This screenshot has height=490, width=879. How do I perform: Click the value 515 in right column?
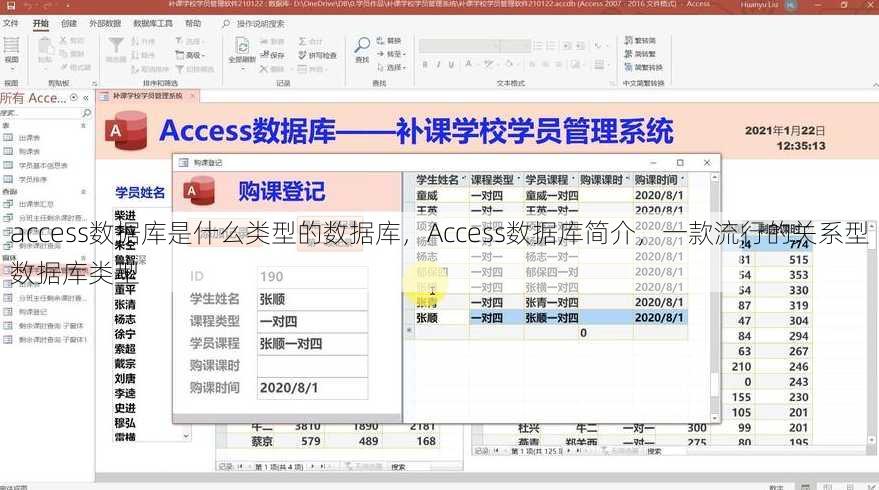(798, 260)
